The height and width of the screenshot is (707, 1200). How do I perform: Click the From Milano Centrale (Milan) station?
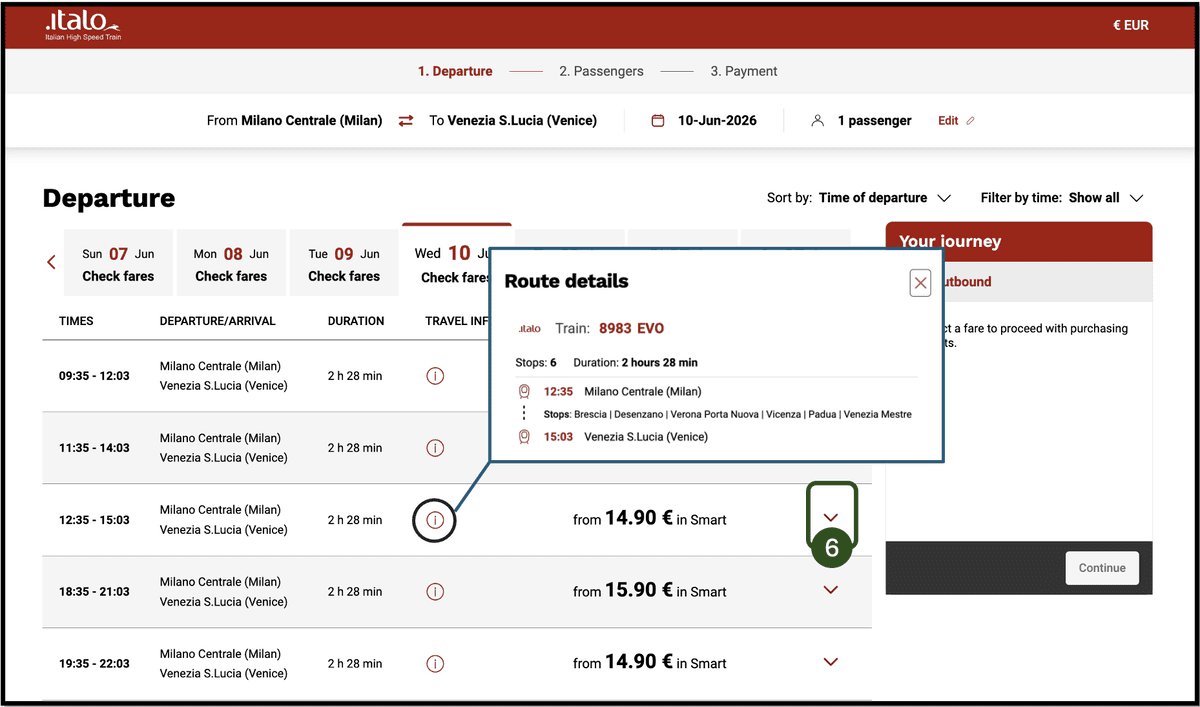[294, 120]
